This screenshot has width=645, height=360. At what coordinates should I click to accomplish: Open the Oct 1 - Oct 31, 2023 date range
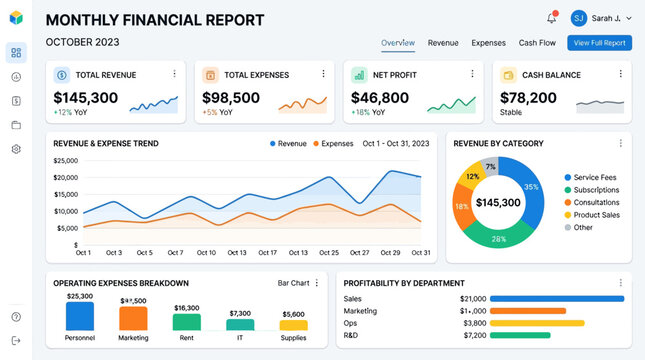point(396,144)
